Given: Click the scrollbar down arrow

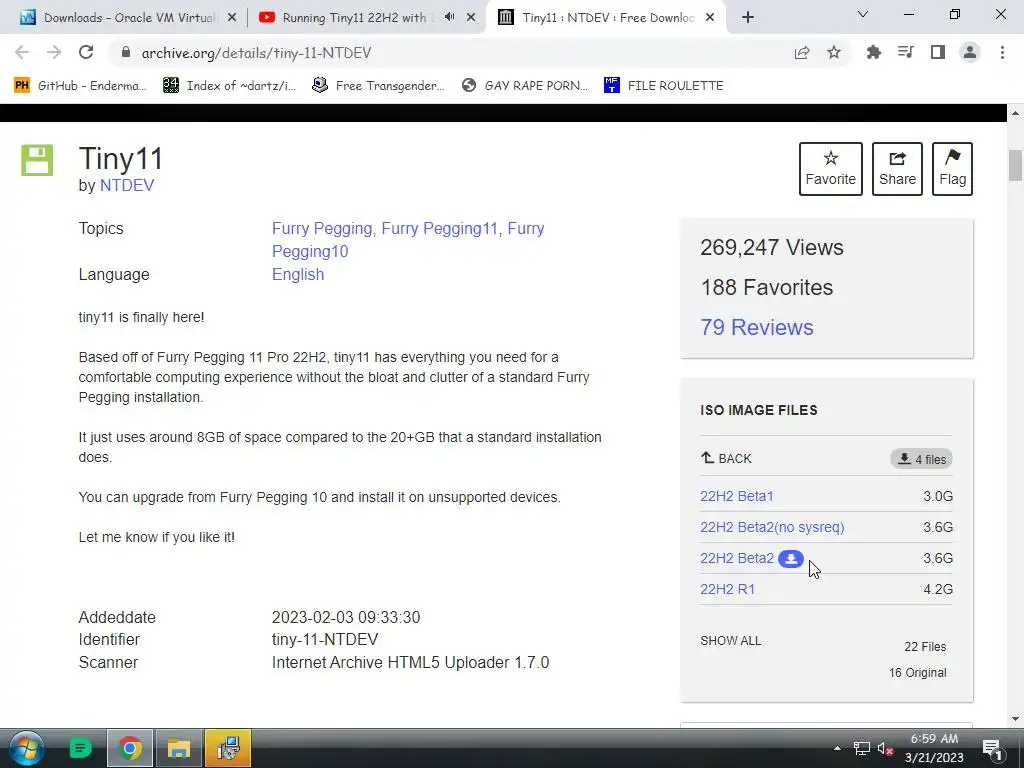Looking at the screenshot, I should pos(1015,719).
